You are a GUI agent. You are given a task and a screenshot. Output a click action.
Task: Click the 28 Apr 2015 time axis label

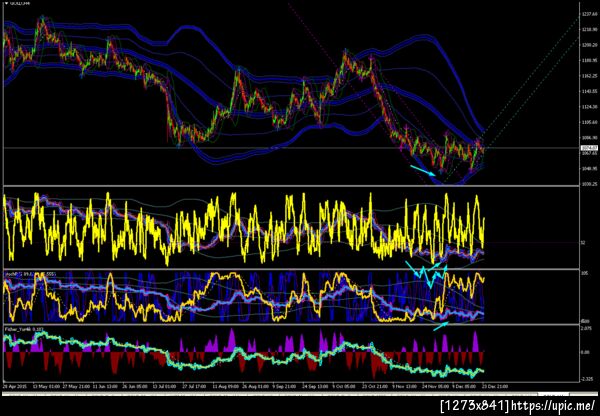tap(14, 387)
